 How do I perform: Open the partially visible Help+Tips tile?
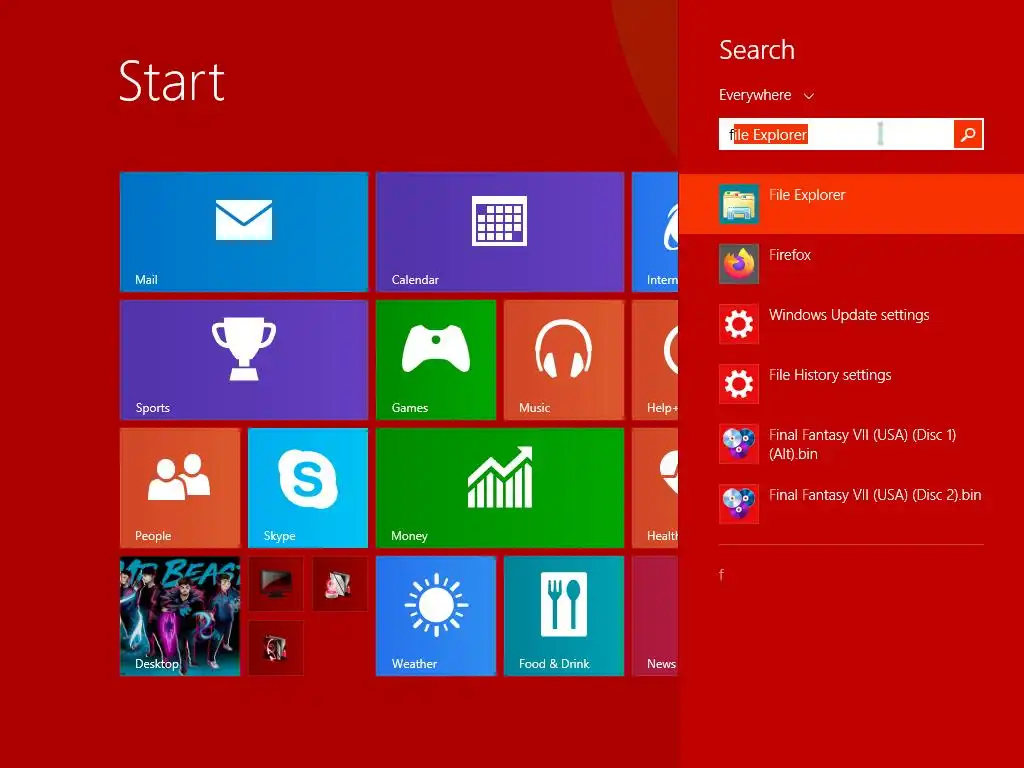point(655,360)
